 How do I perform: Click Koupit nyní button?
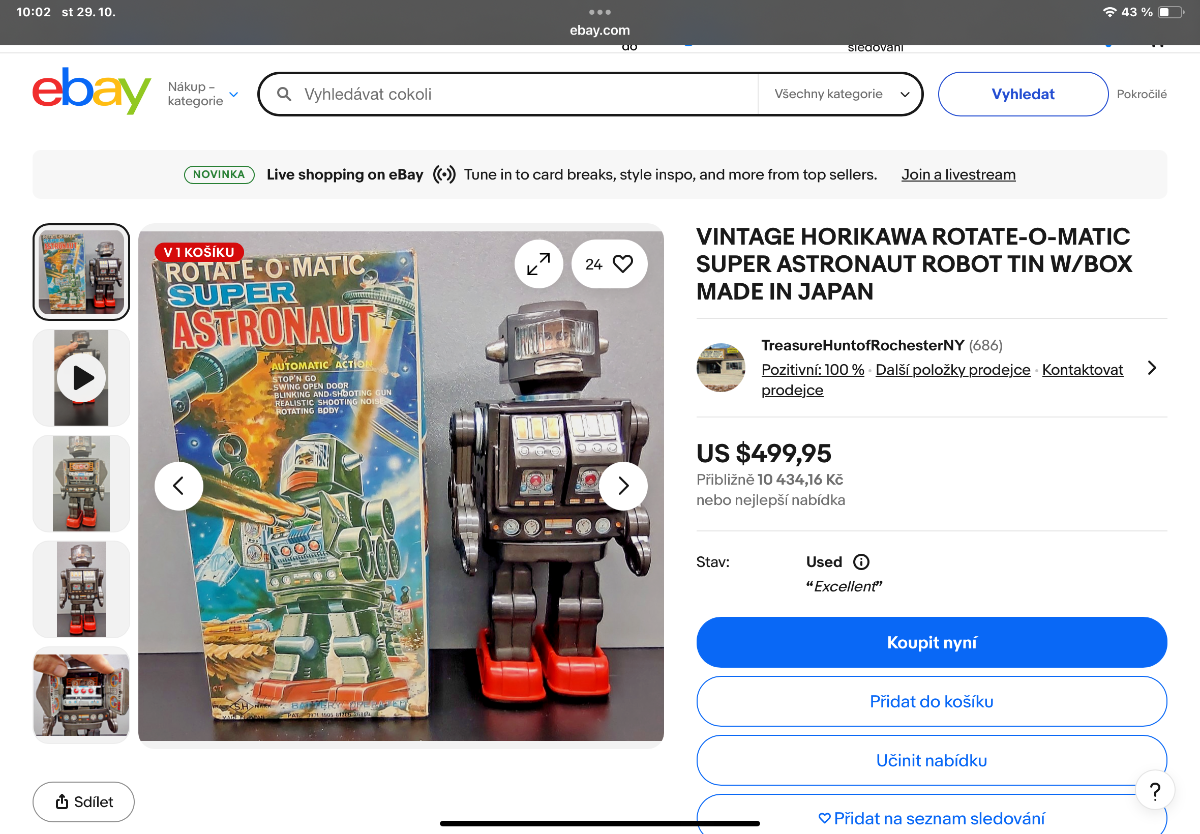tap(932, 642)
